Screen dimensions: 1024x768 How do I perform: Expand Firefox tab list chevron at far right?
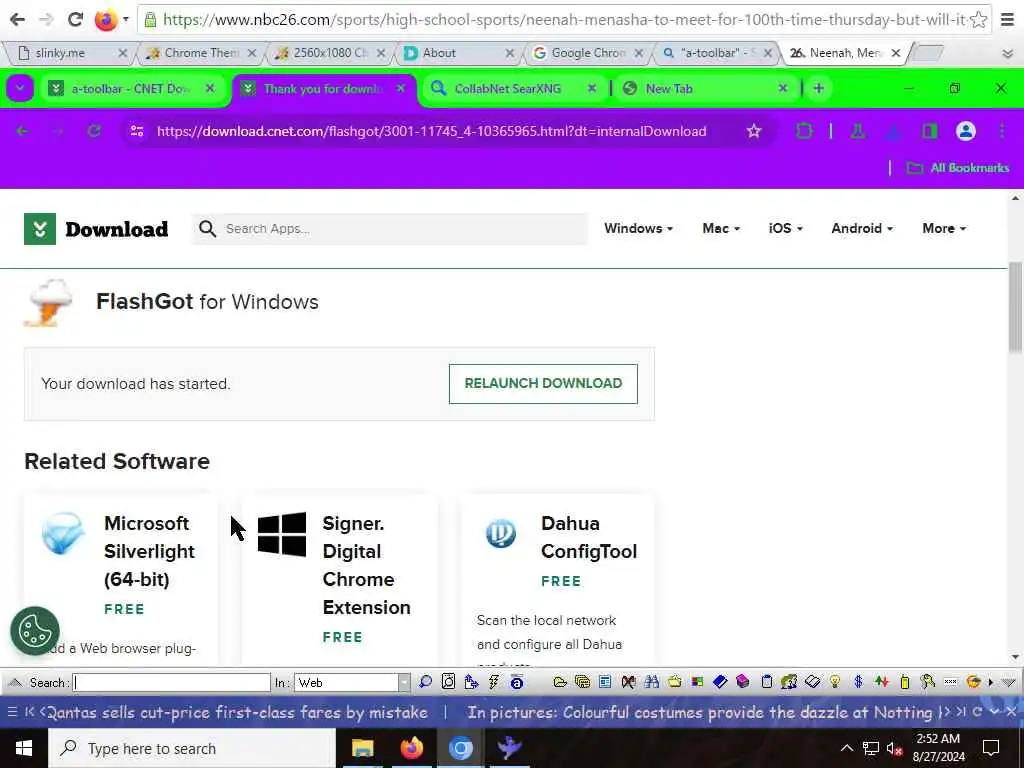tap(1008, 54)
